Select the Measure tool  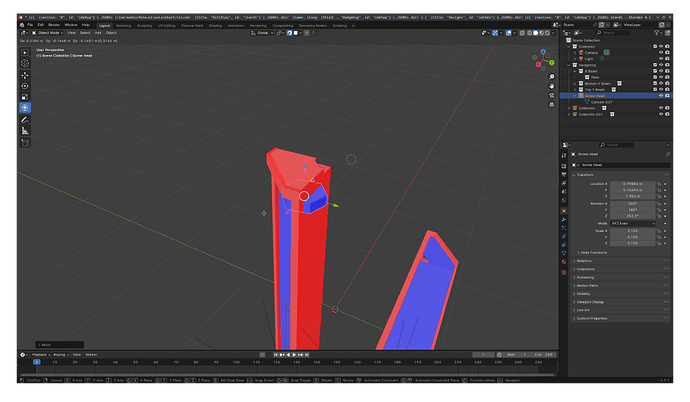click(x=25, y=131)
